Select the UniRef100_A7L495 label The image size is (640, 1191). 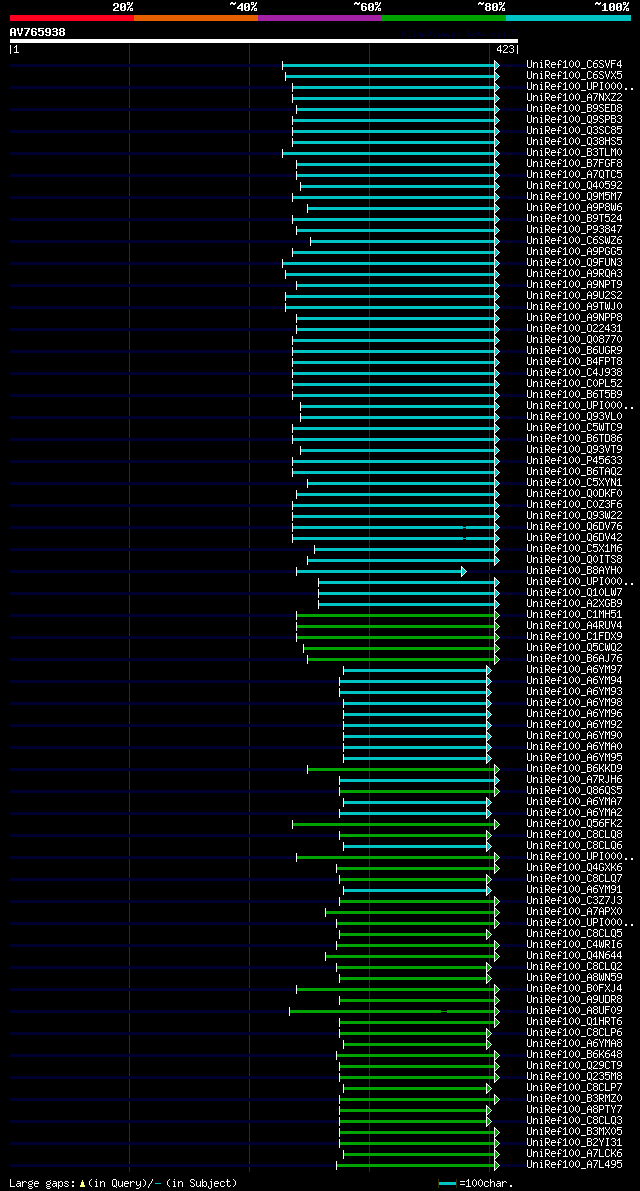[x=574, y=1166]
